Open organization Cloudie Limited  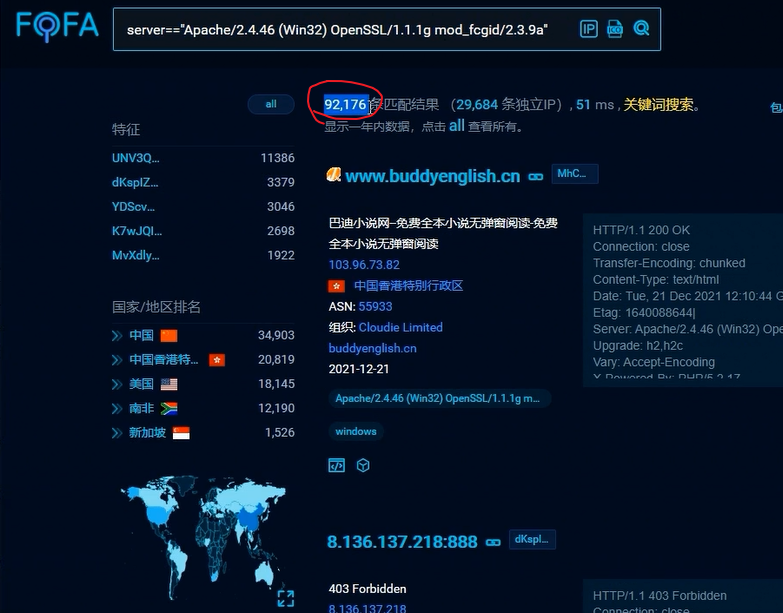pyautogui.click(x=400, y=327)
